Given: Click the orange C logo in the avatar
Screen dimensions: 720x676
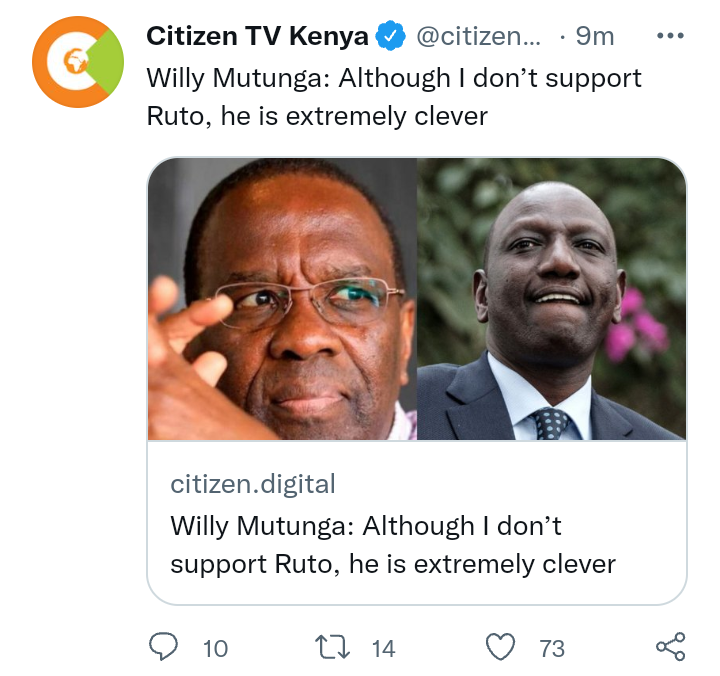Looking at the screenshot, I should 67,62.
